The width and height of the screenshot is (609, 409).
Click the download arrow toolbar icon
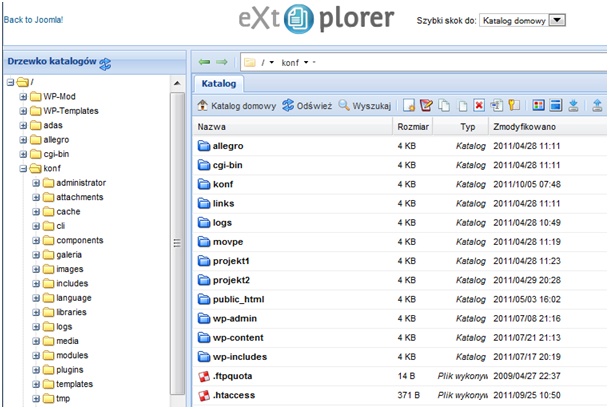[x=573, y=105]
